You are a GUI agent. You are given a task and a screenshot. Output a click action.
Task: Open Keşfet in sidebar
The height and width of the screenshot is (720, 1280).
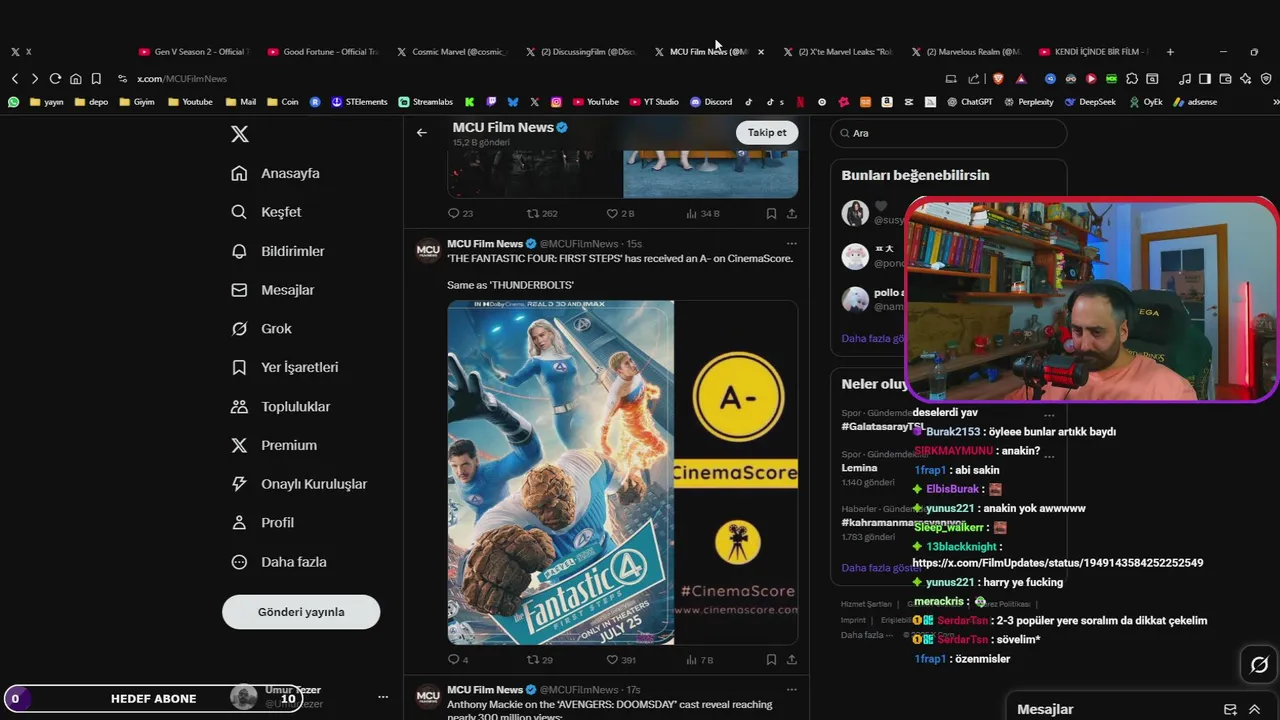coord(266,212)
